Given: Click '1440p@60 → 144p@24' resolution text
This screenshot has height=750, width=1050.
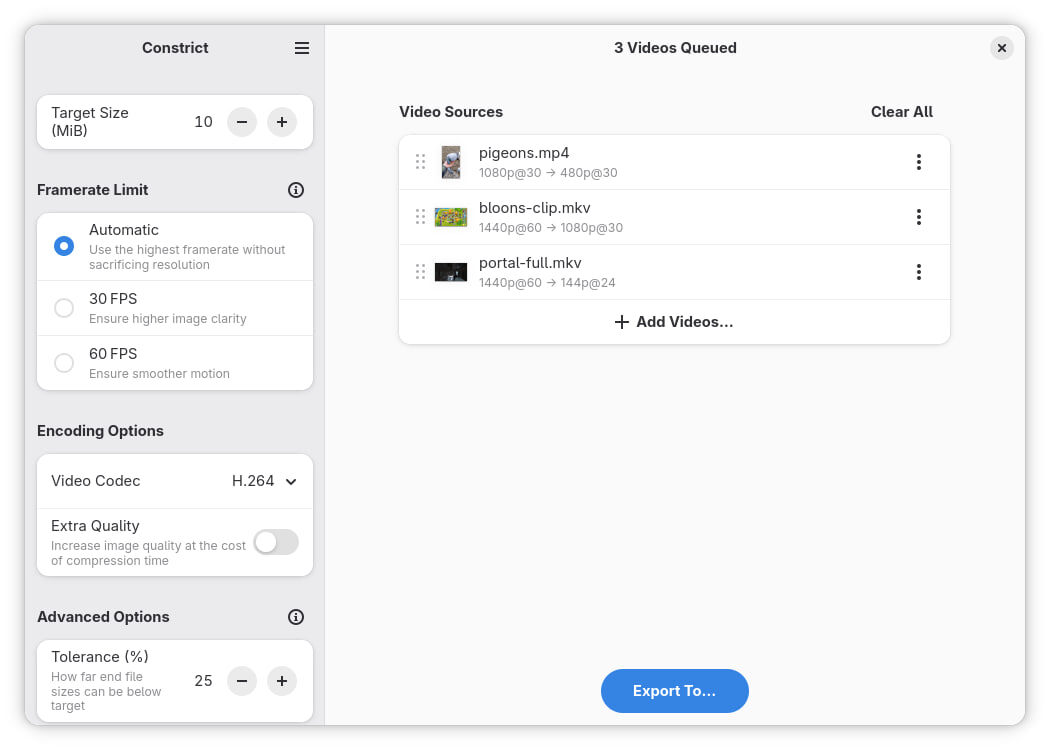Looking at the screenshot, I should coord(546,283).
